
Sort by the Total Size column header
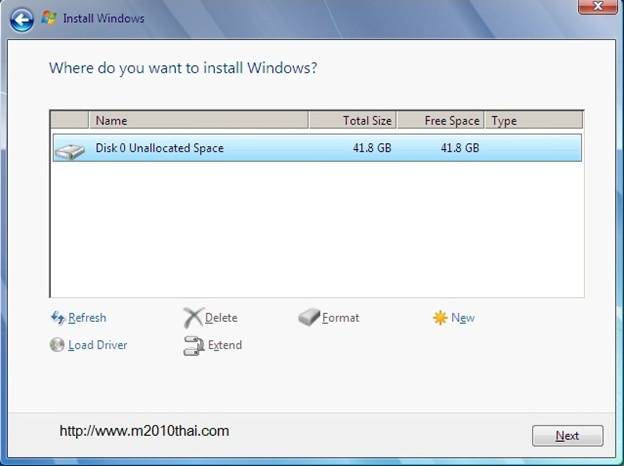pos(352,120)
